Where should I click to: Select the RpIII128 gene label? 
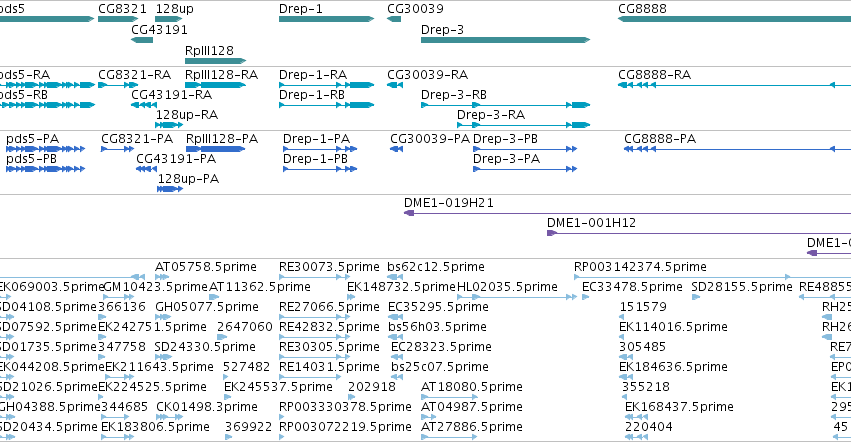tap(209, 50)
